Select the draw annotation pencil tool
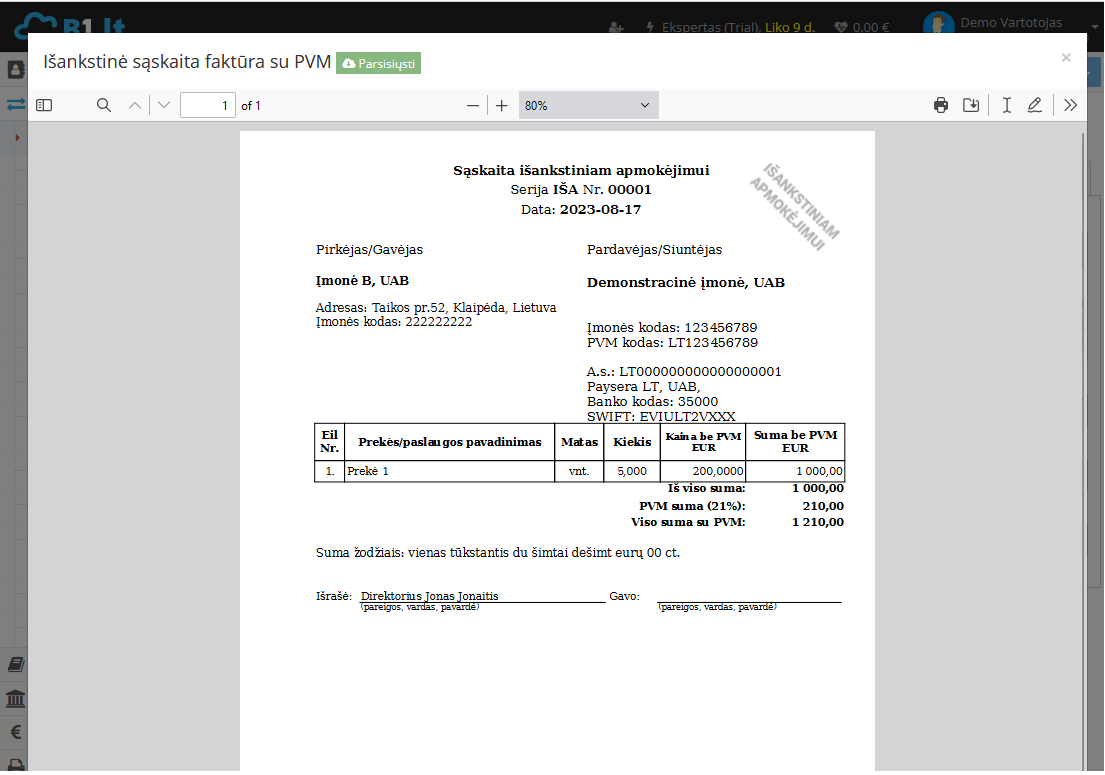 pyautogui.click(x=1035, y=105)
